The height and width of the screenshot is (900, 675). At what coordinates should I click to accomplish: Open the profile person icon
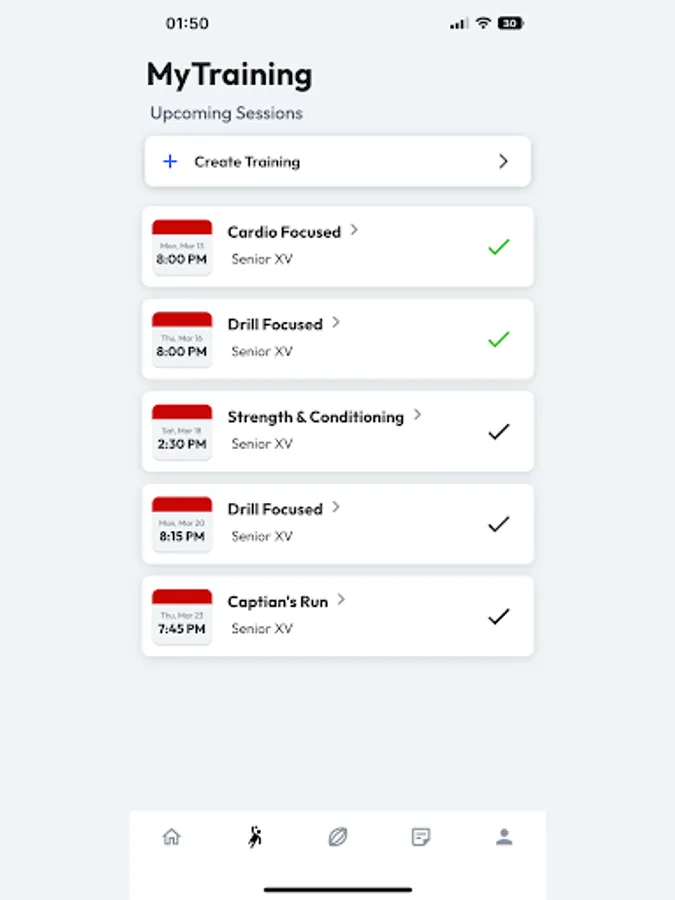[x=504, y=838]
